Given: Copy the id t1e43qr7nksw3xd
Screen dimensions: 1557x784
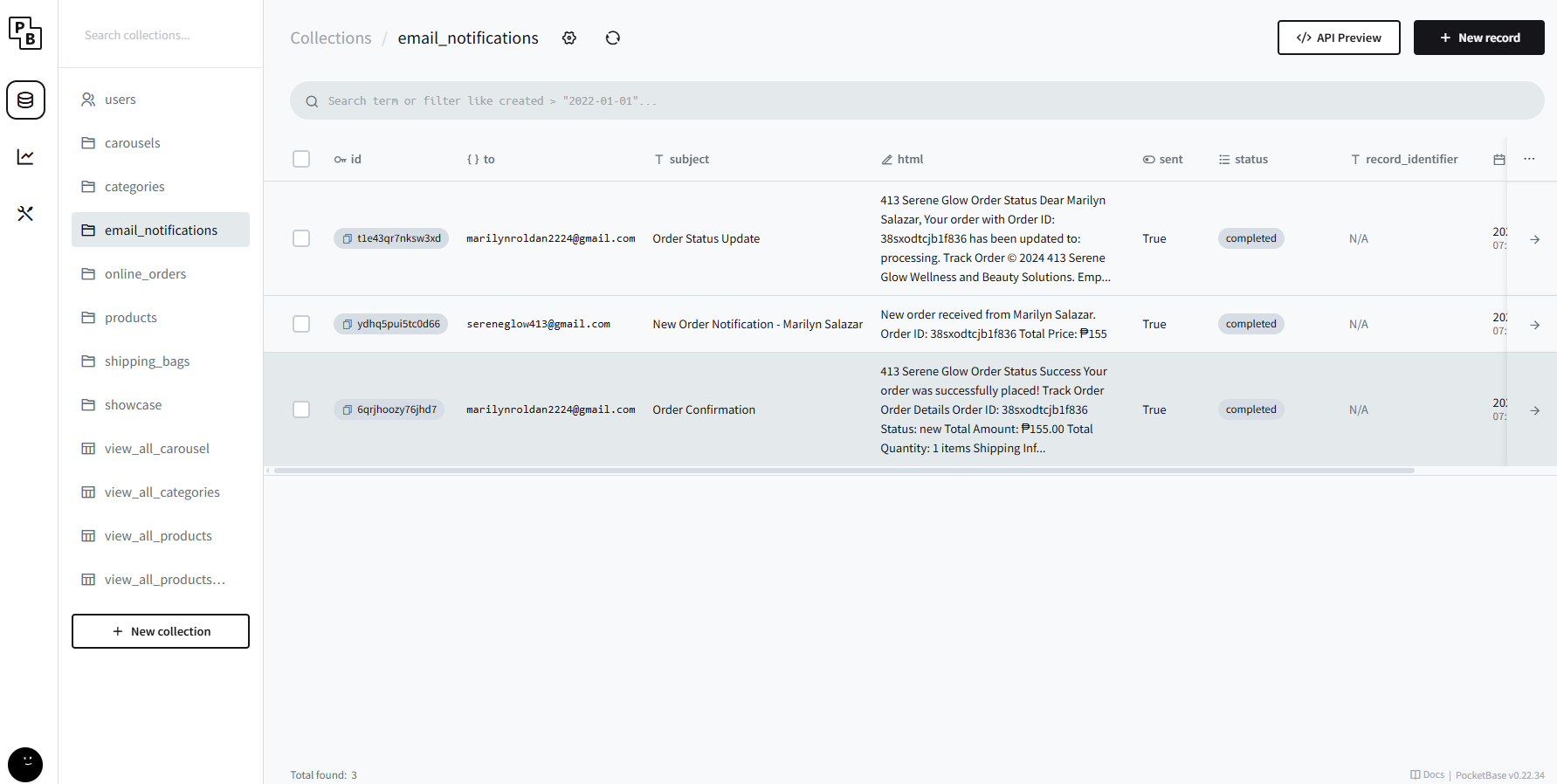Looking at the screenshot, I should point(348,238).
